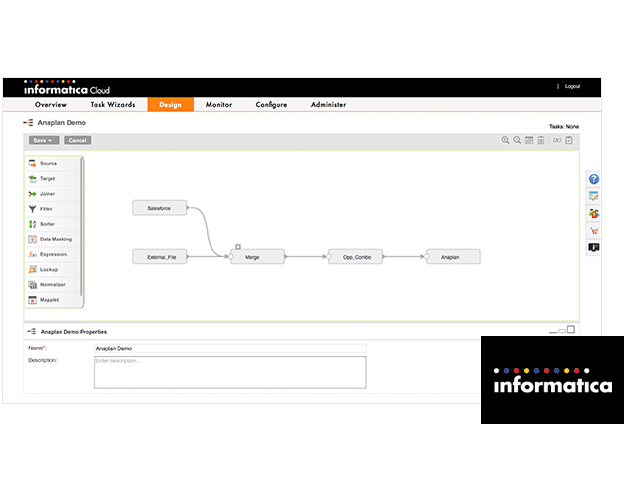Click the Informatica Cloud logo
The height and width of the screenshot is (500, 625).
pyautogui.click(x=67, y=88)
